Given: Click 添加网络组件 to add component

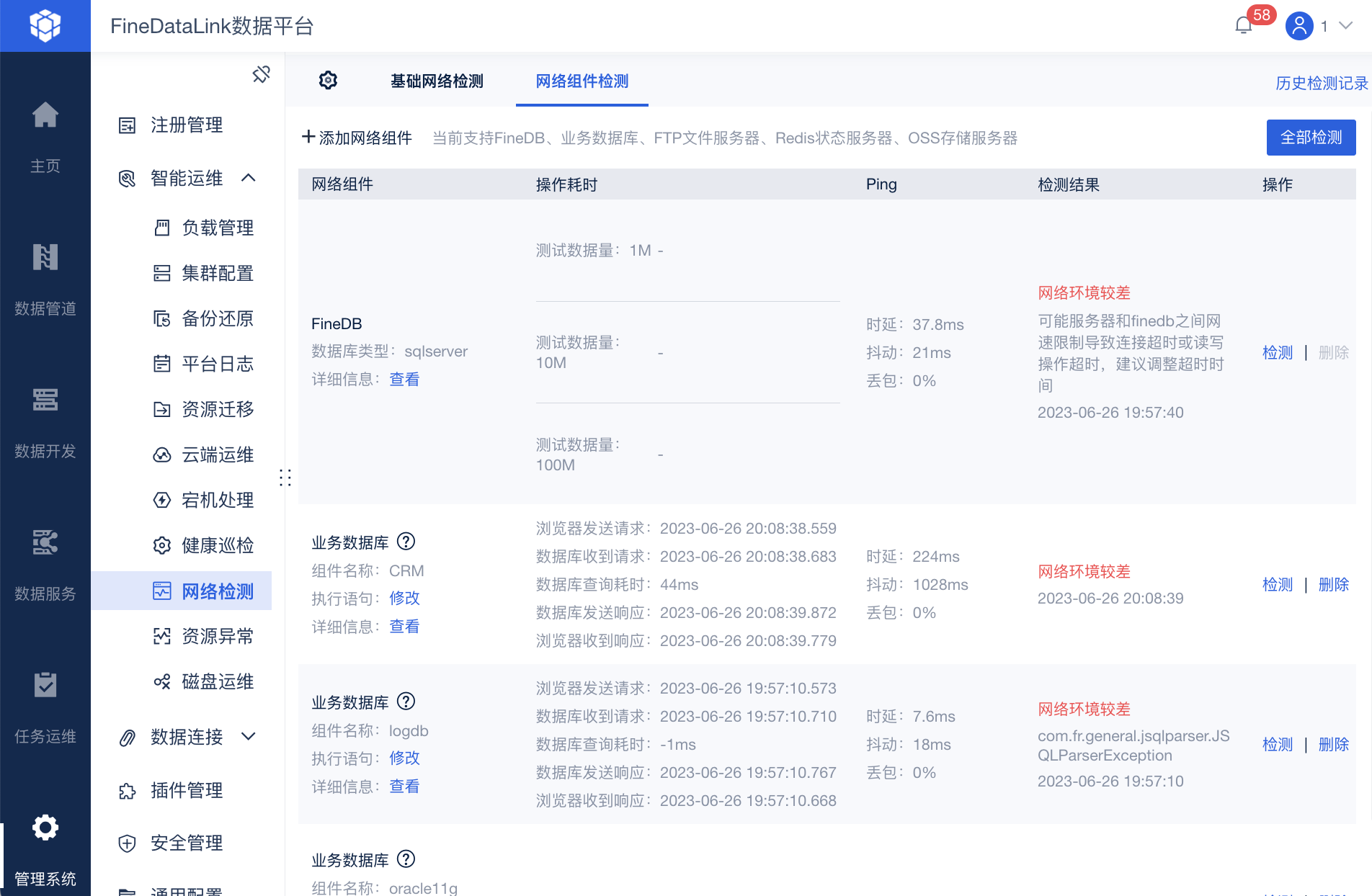Looking at the screenshot, I should pos(357,138).
